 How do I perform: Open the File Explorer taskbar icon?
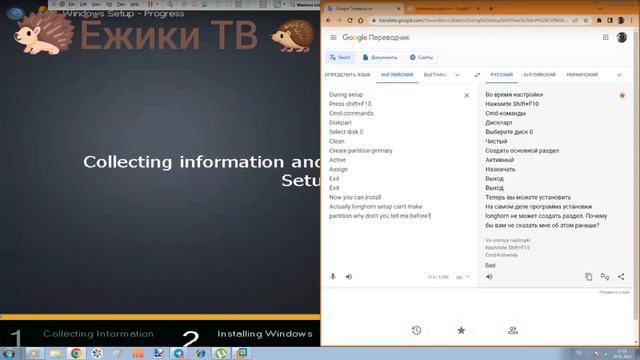click(56, 353)
